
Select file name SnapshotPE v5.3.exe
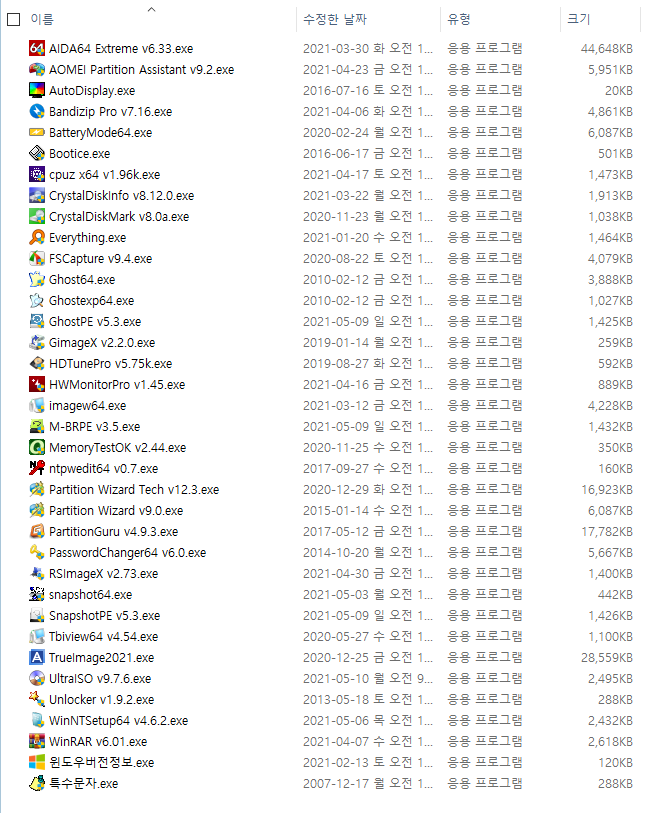tap(105, 615)
